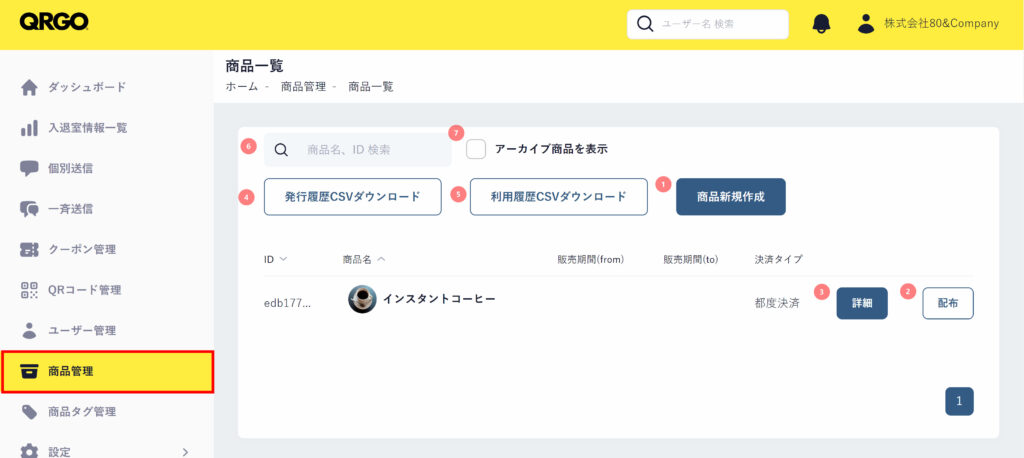Screen dimensions: 1024x458
Task: Click 発行履歴CSVダウンロード button
Action: (x=353, y=197)
